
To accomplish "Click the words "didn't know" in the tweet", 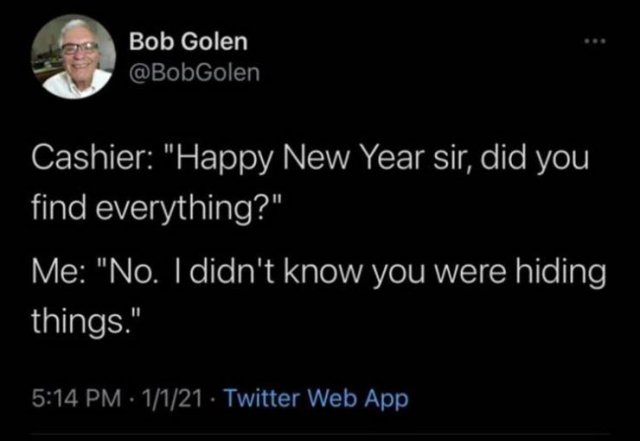I will click(269, 274).
